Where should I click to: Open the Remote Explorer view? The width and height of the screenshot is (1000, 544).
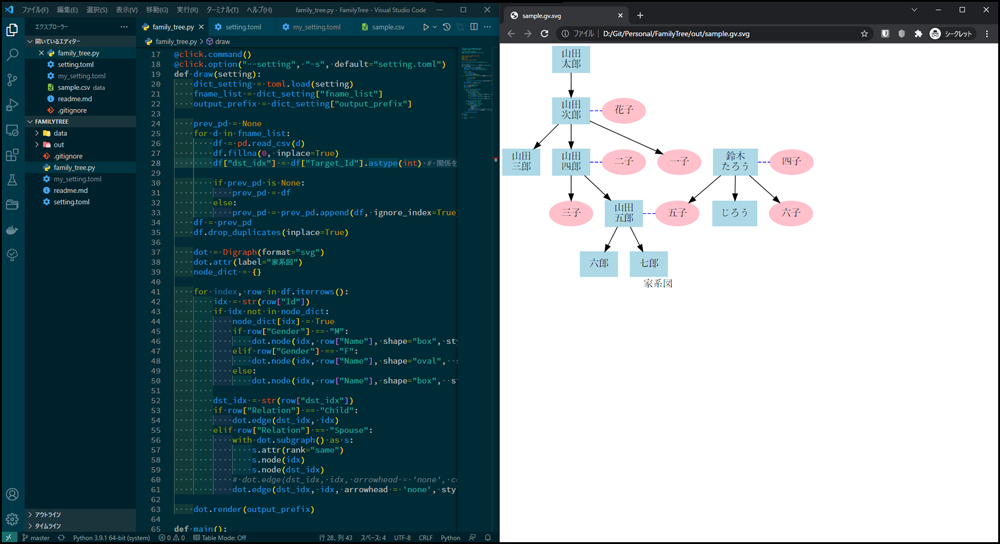[12, 130]
